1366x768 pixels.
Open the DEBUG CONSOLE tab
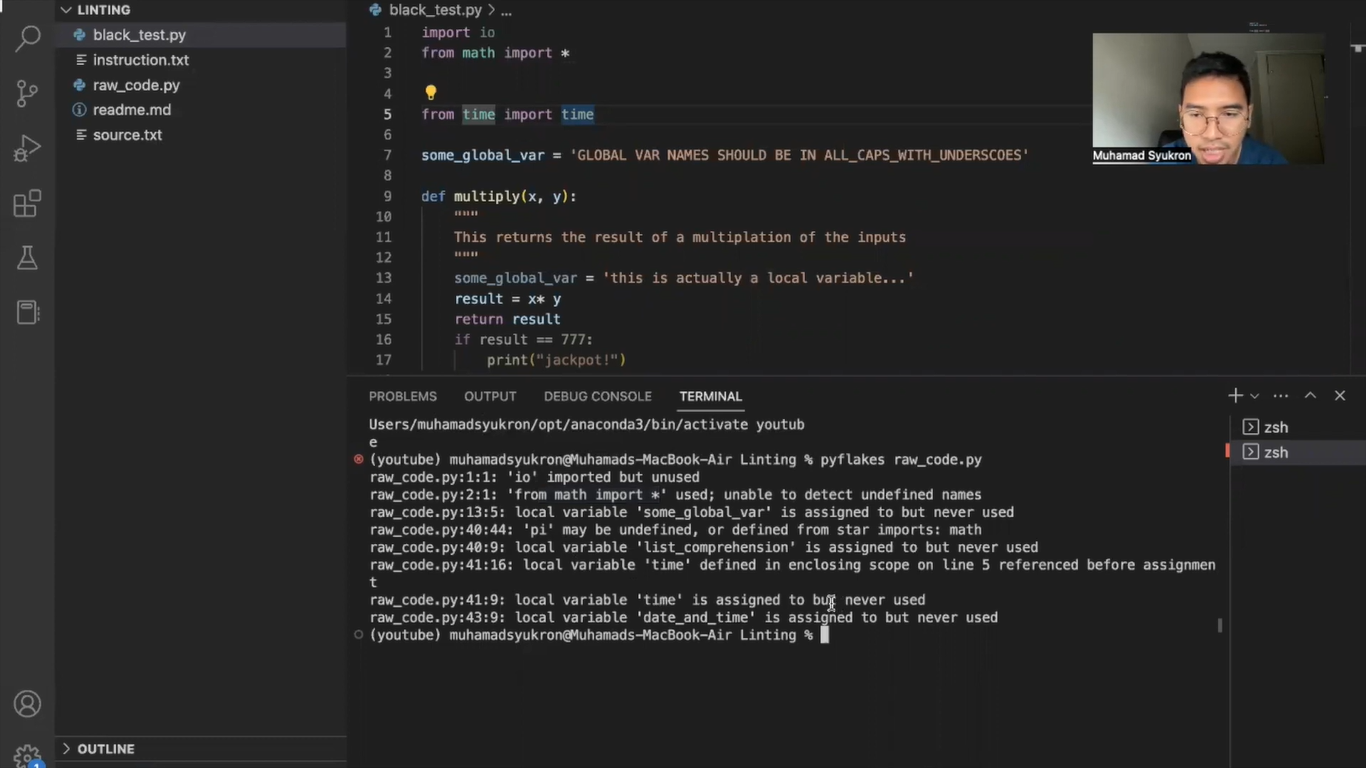[597, 397]
